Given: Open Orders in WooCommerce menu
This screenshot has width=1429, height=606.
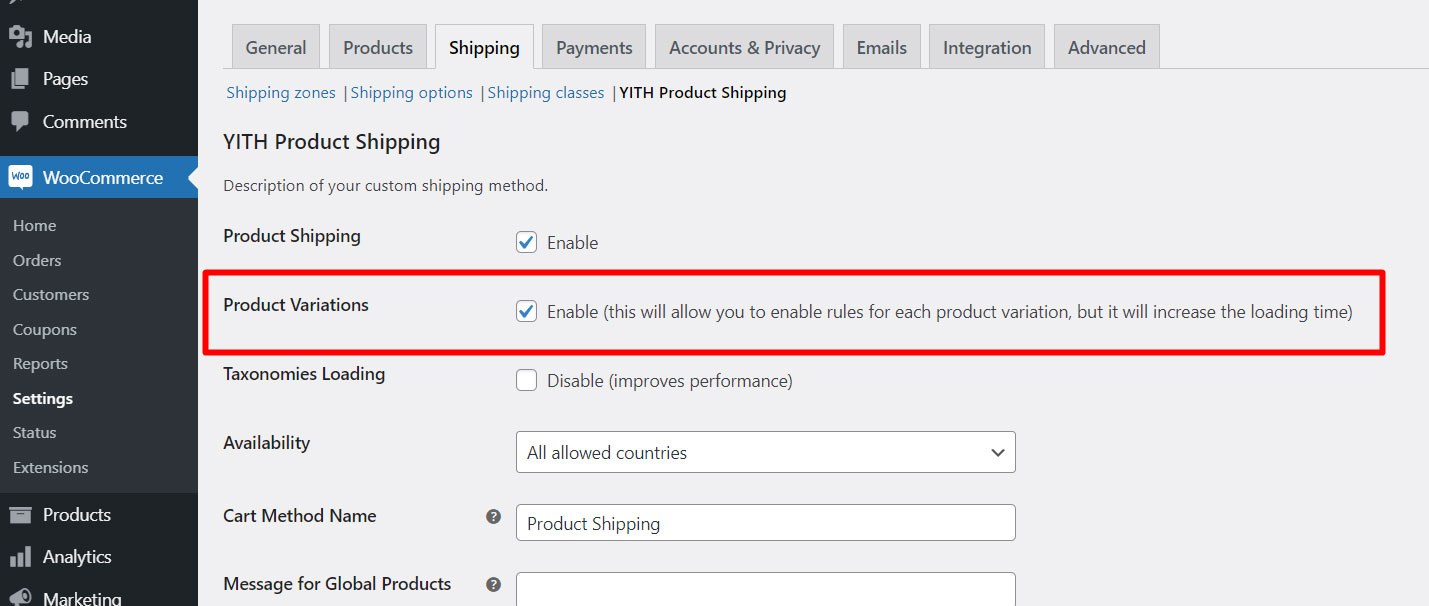Looking at the screenshot, I should click(37, 260).
